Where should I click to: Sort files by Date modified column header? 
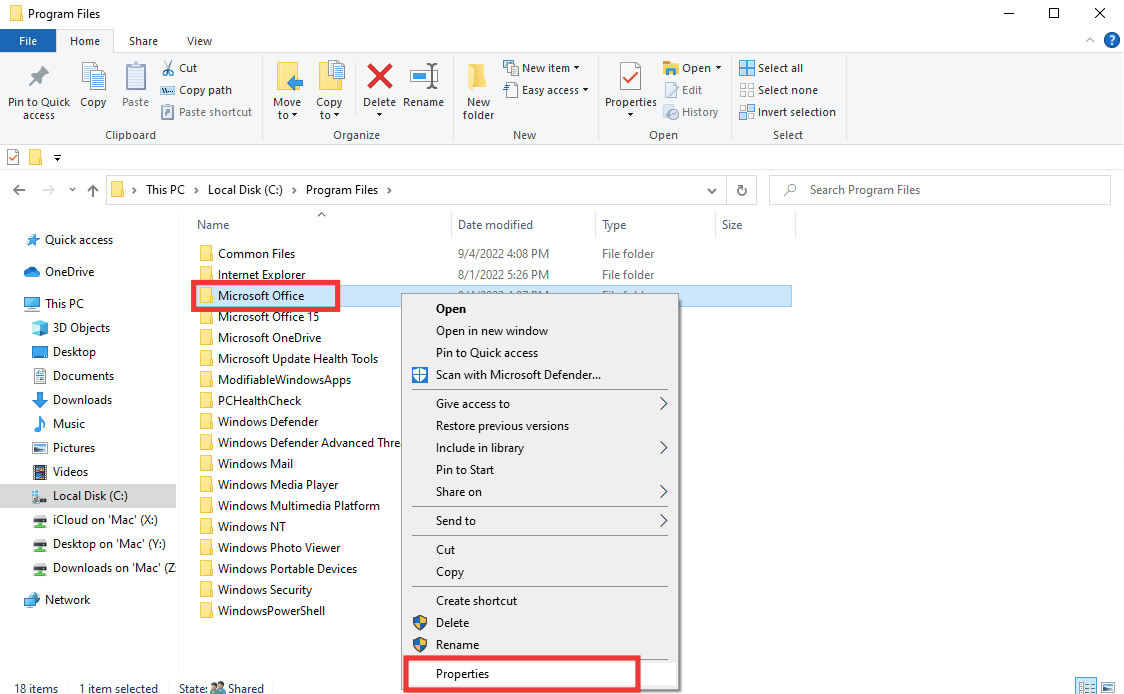coord(495,225)
